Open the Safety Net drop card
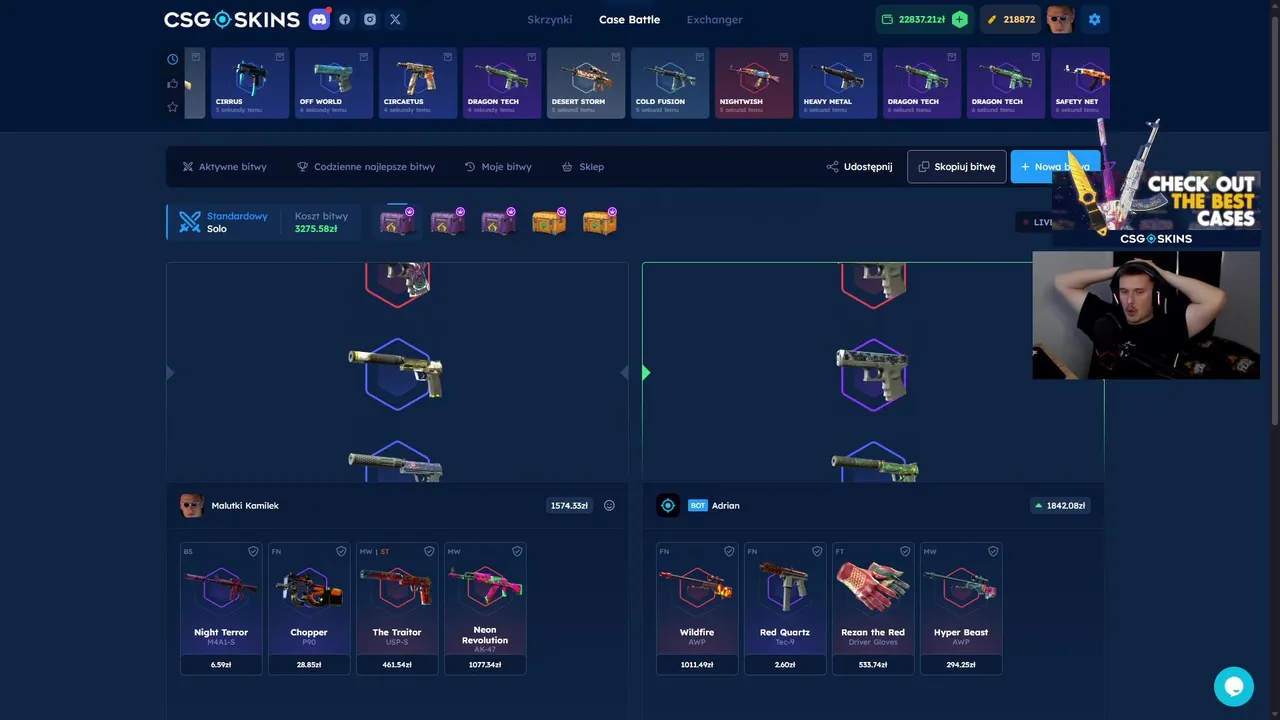1280x720 pixels. click(1080, 83)
